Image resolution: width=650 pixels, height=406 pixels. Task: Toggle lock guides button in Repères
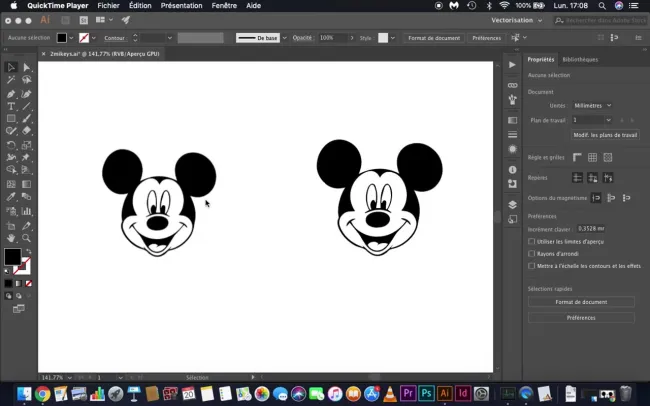point(592,178)
